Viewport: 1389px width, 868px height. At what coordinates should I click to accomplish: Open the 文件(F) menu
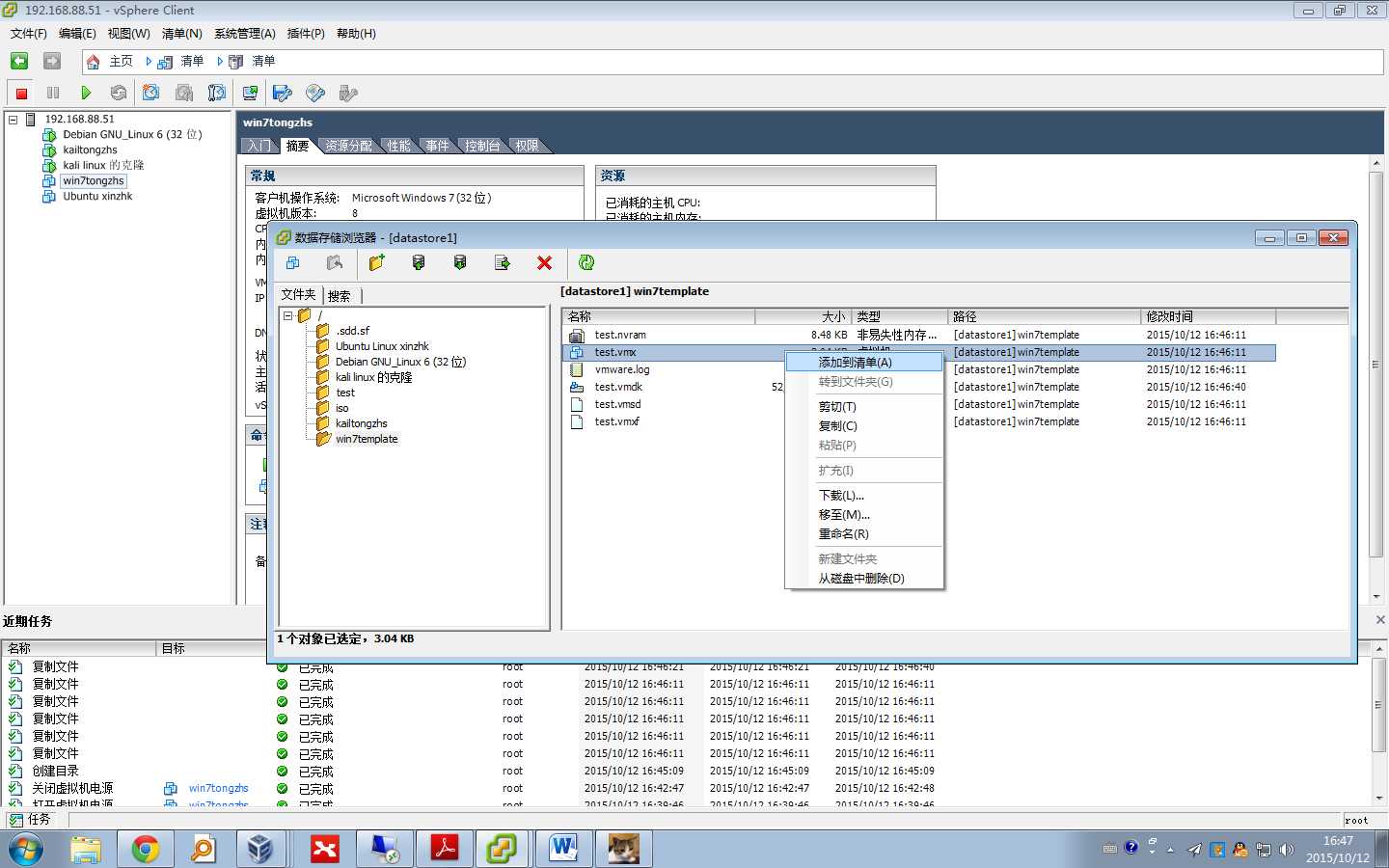coord(29,34)
